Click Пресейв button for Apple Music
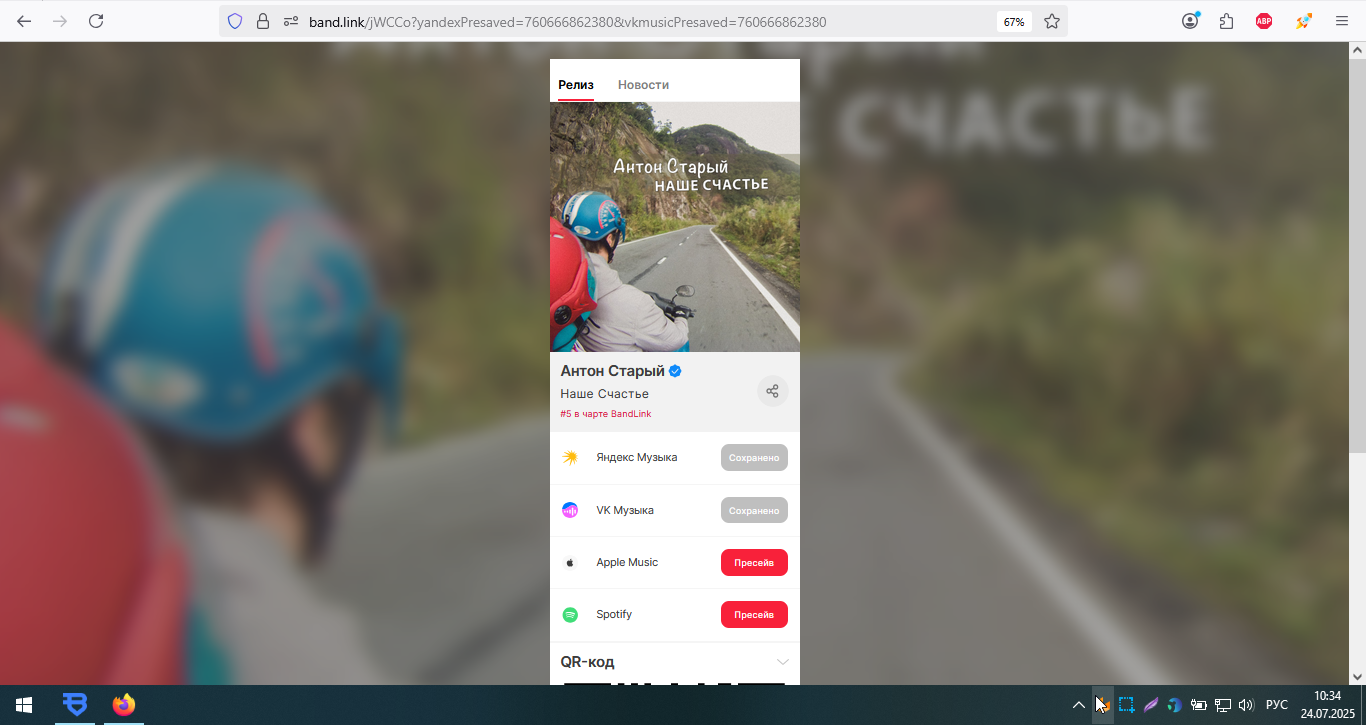The width and height of the screenshot is (1366, 725). tap(754, 563)
